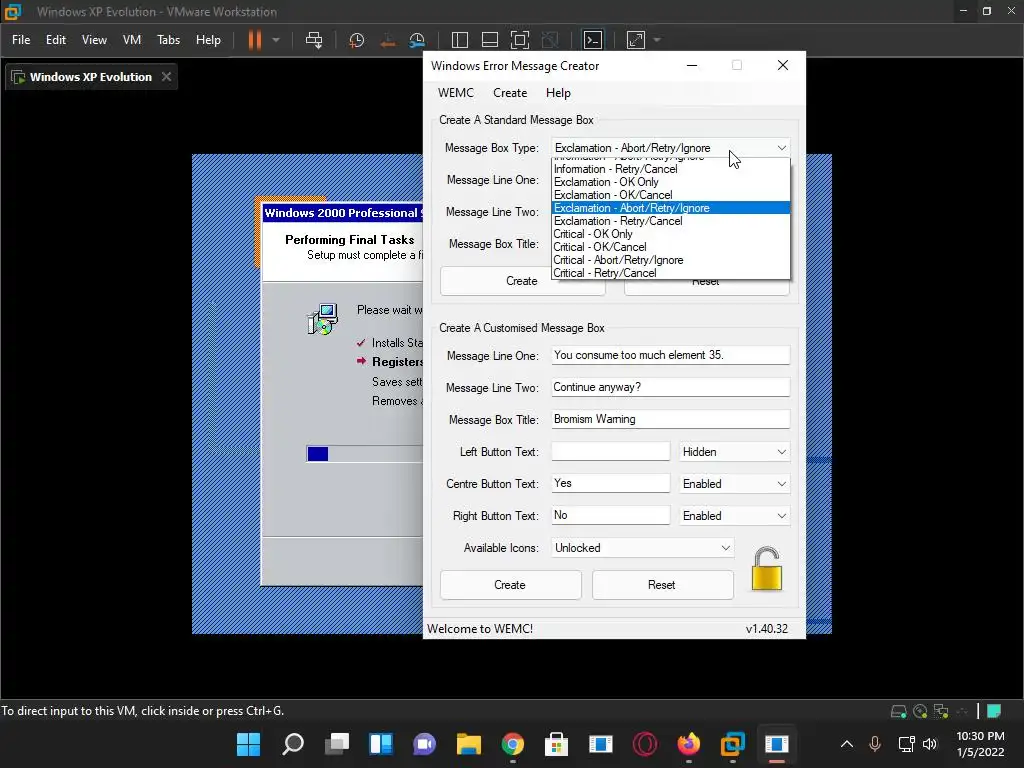Screen dimensions: 1024x768
Task: Click the yellow unlocked padlock icon
Action: 767,569
